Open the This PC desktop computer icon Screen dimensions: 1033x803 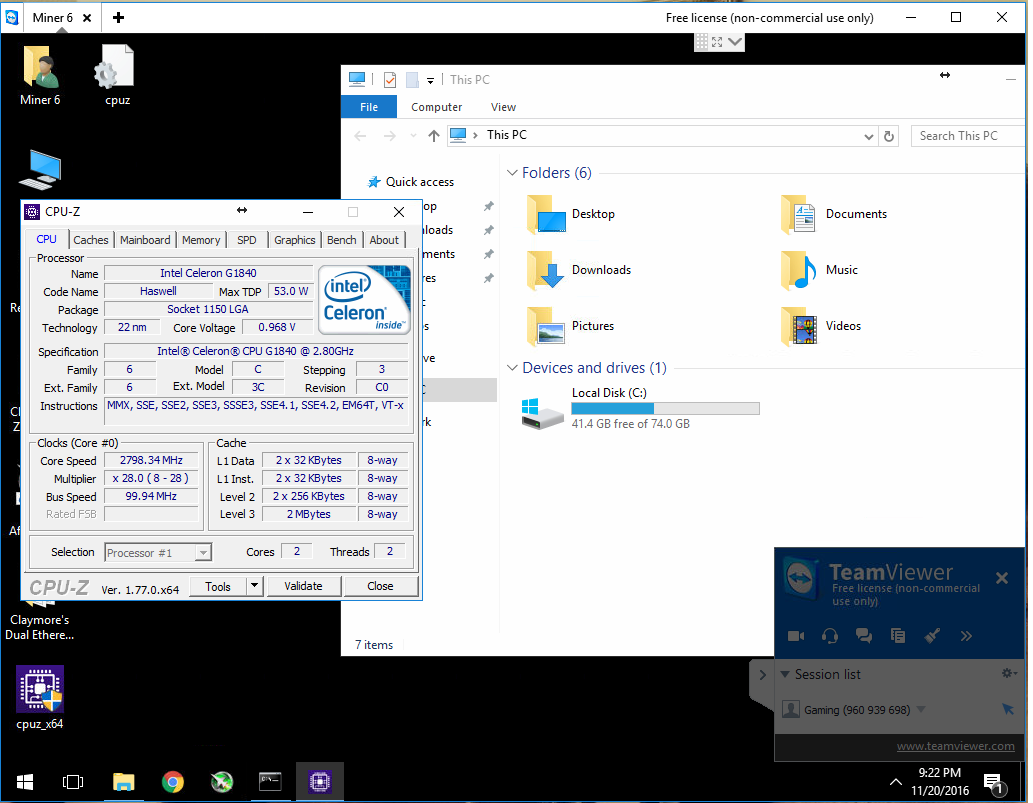click(x=40, y=169)
